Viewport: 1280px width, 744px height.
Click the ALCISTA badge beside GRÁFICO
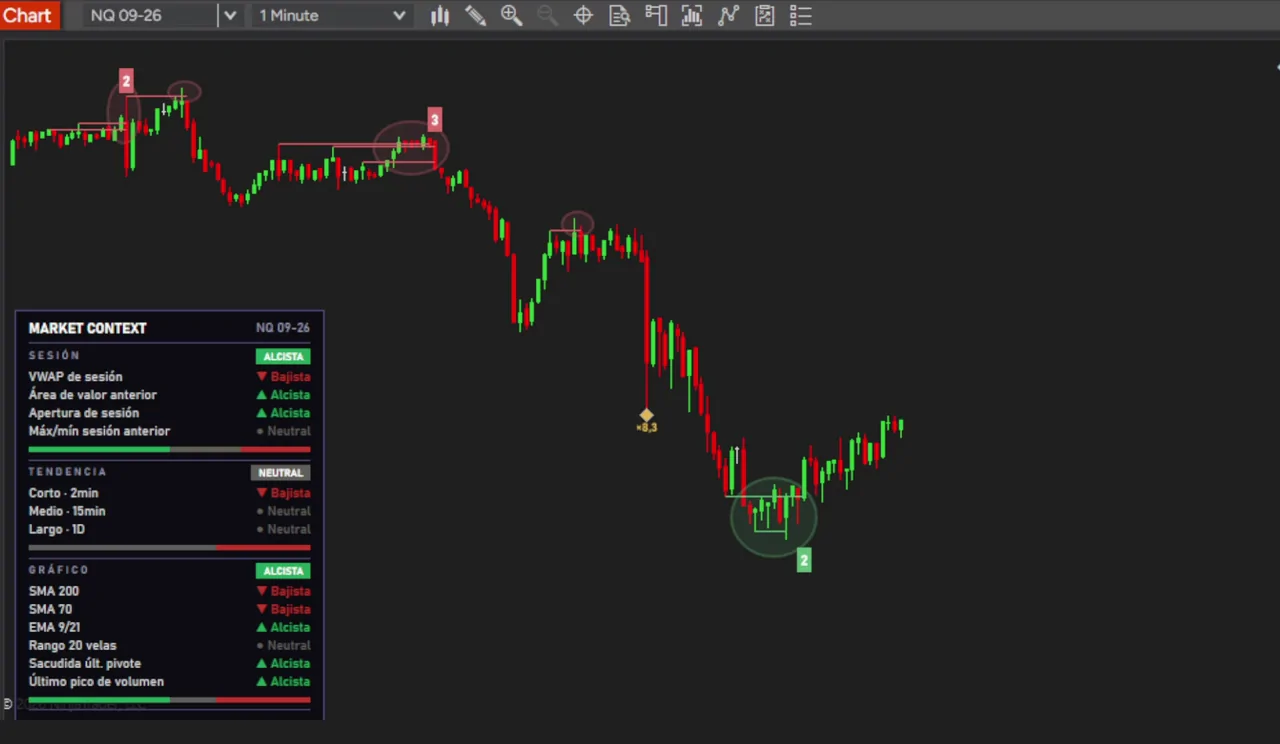pos(283,571)
